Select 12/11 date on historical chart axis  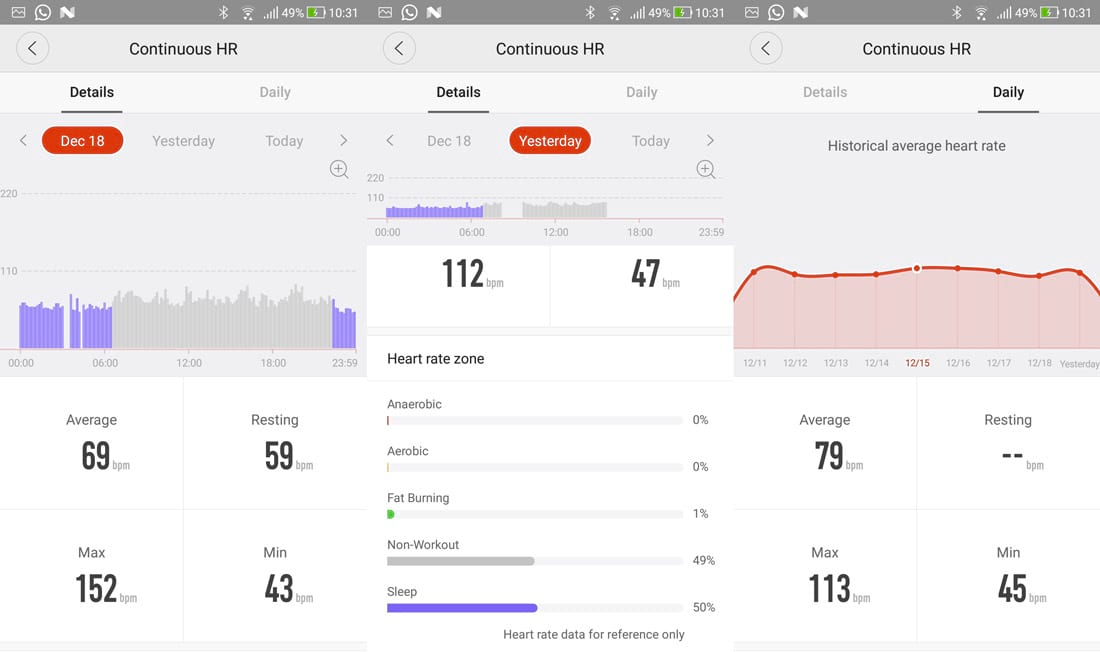[x=755, y=363]
